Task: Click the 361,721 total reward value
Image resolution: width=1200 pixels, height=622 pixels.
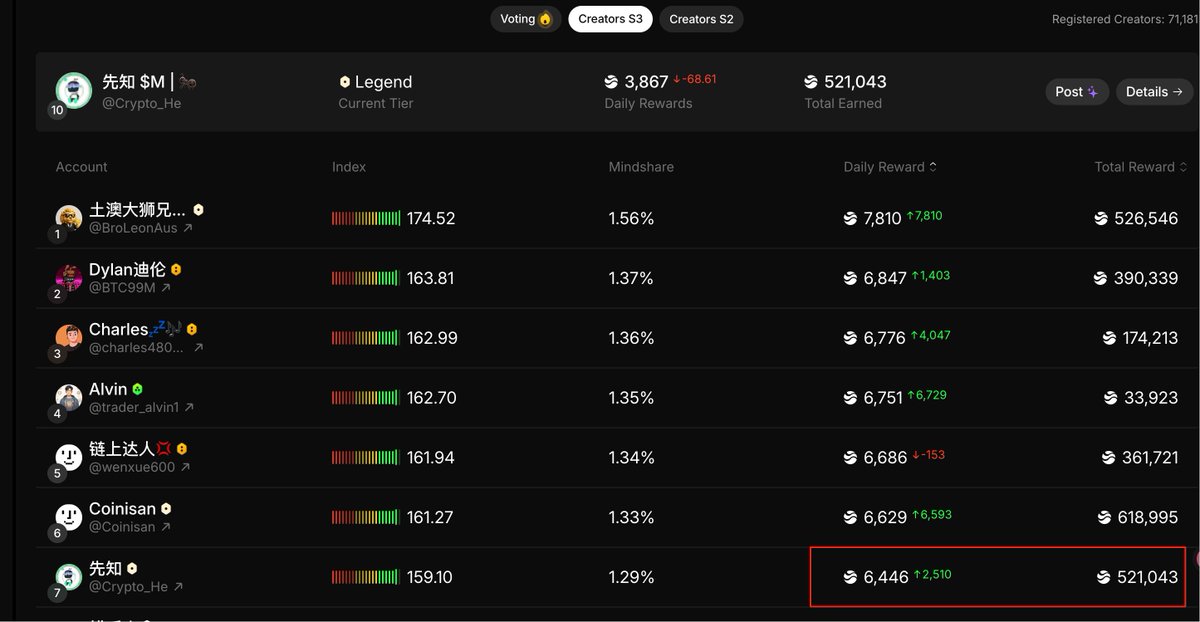Action: point(1150,457)
